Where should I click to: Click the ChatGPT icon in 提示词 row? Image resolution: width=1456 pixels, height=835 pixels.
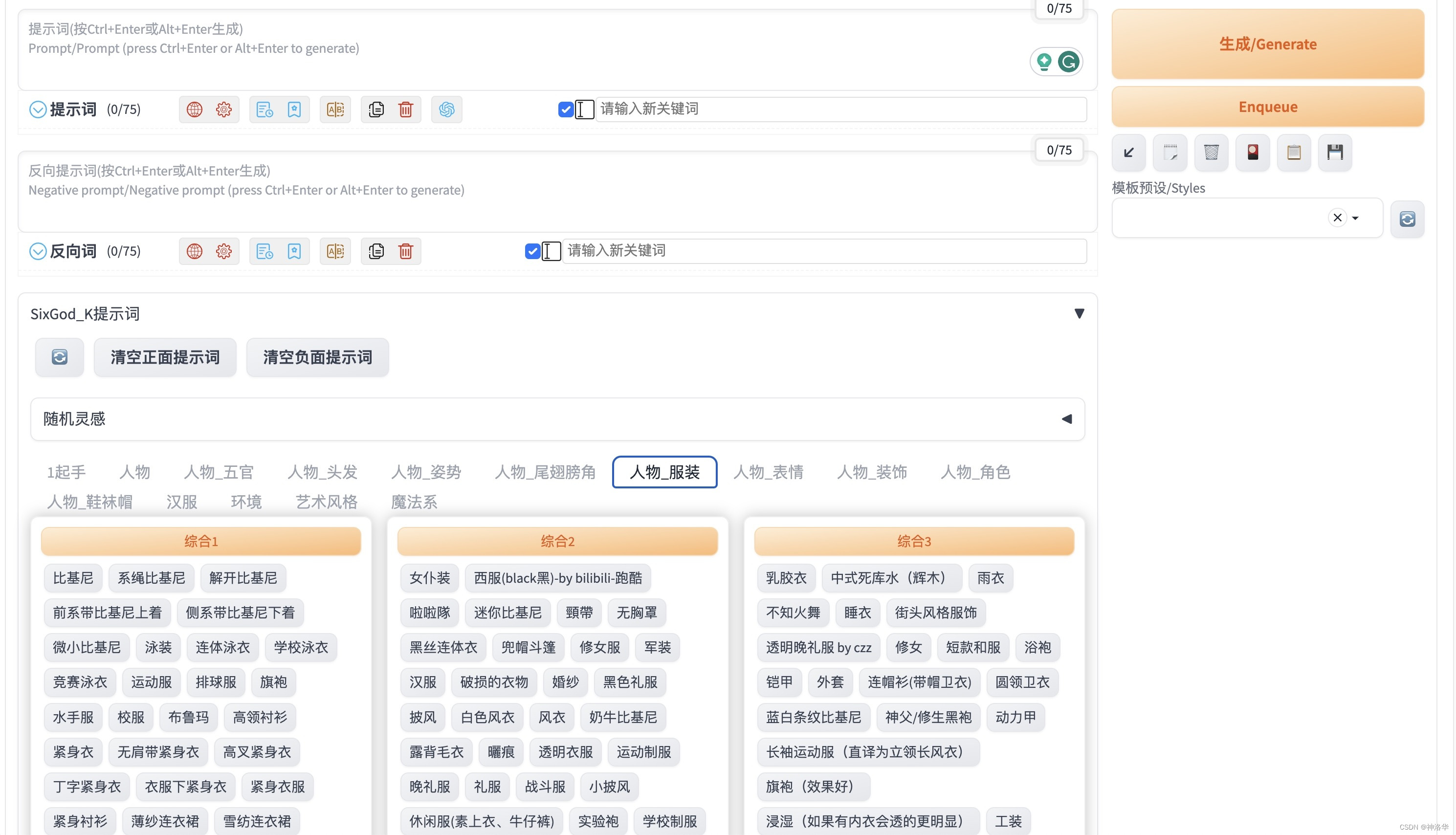[x=447, y=109]
